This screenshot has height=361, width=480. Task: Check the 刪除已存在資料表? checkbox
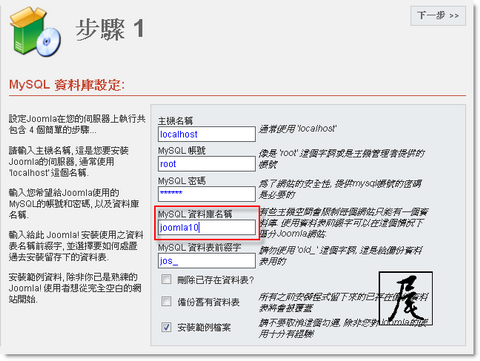[x=166, y=279]
